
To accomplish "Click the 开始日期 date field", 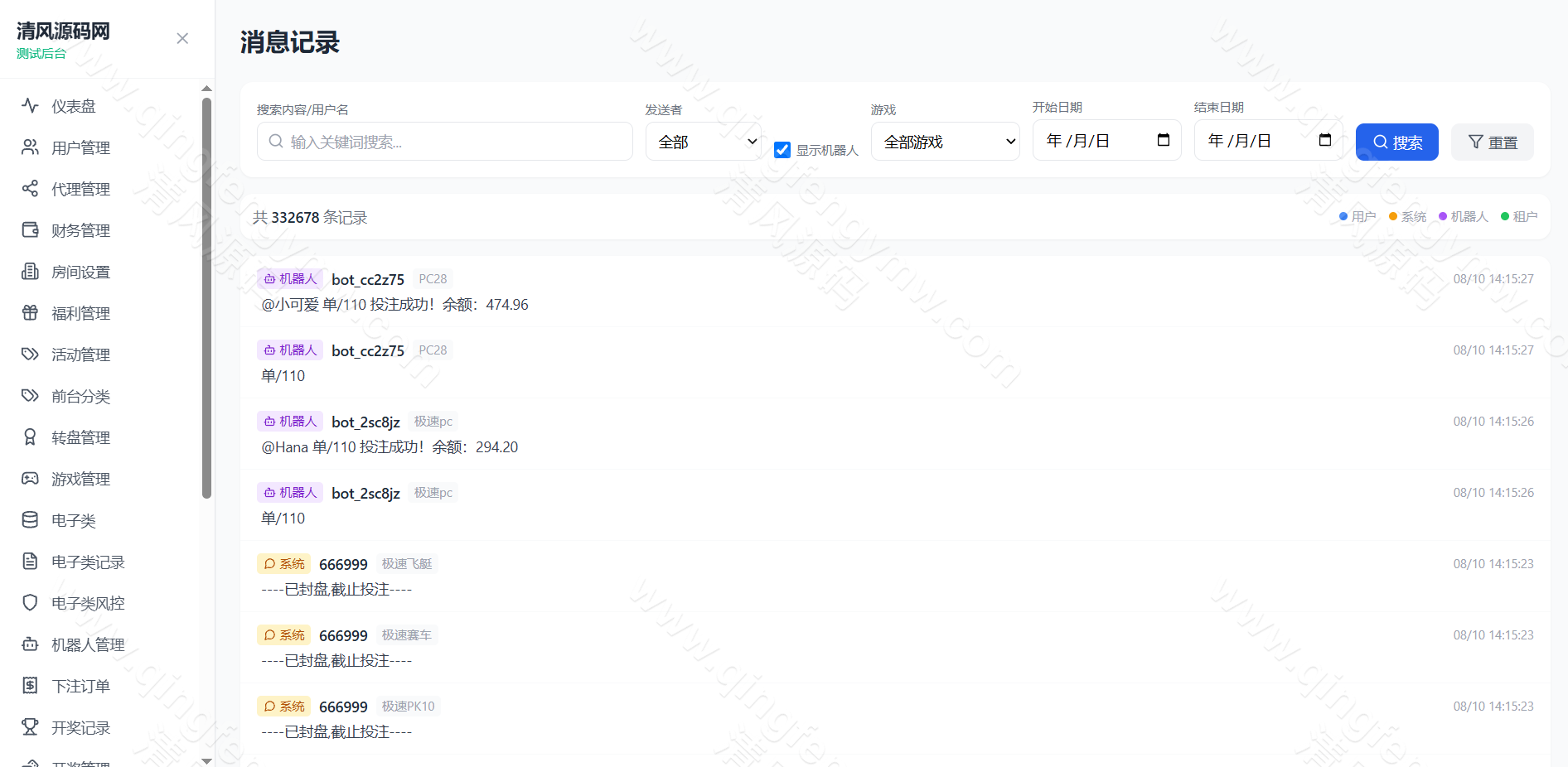I will click(1107, 140).
